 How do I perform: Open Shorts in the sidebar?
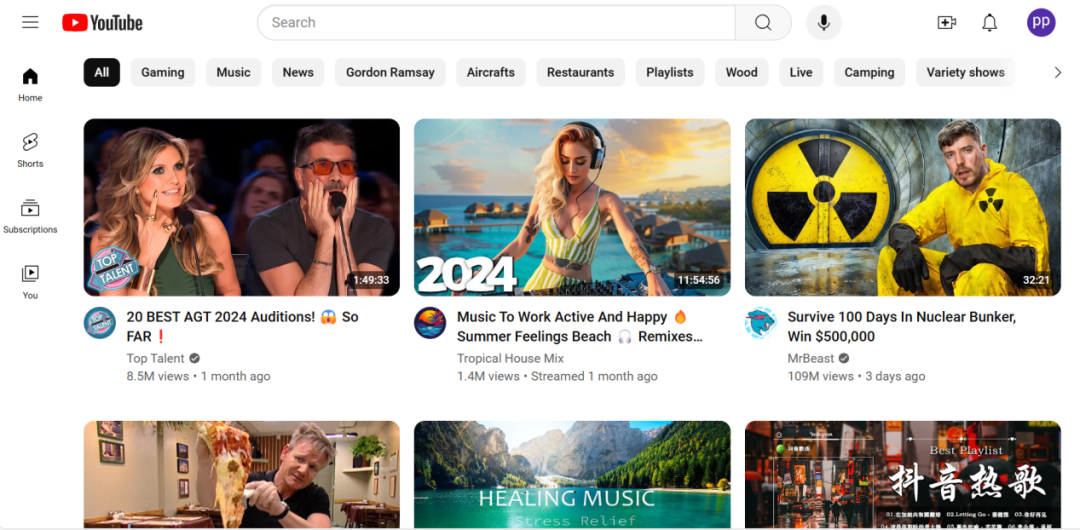click(x=30, y=150)
